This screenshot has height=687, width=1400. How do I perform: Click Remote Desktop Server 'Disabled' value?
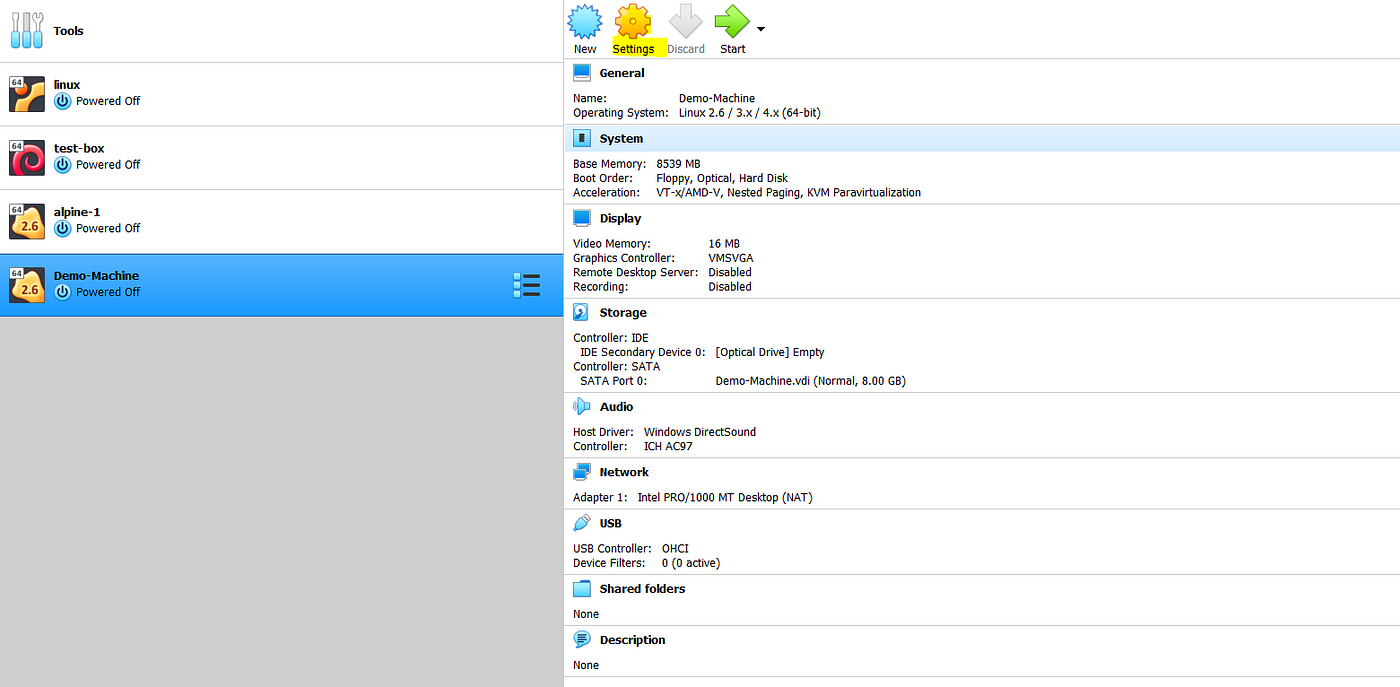point(730,272)
